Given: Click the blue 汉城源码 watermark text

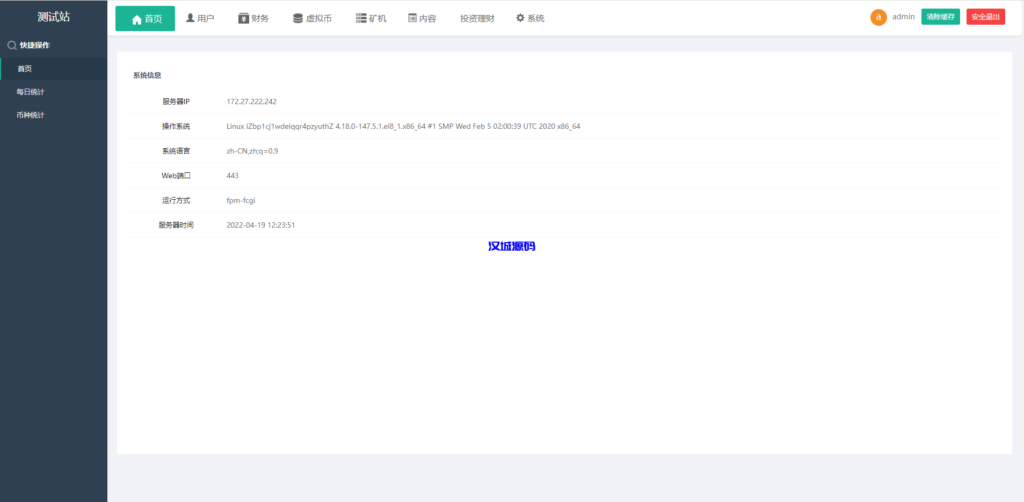Looking at the screenshot, I should pos(511,246).
